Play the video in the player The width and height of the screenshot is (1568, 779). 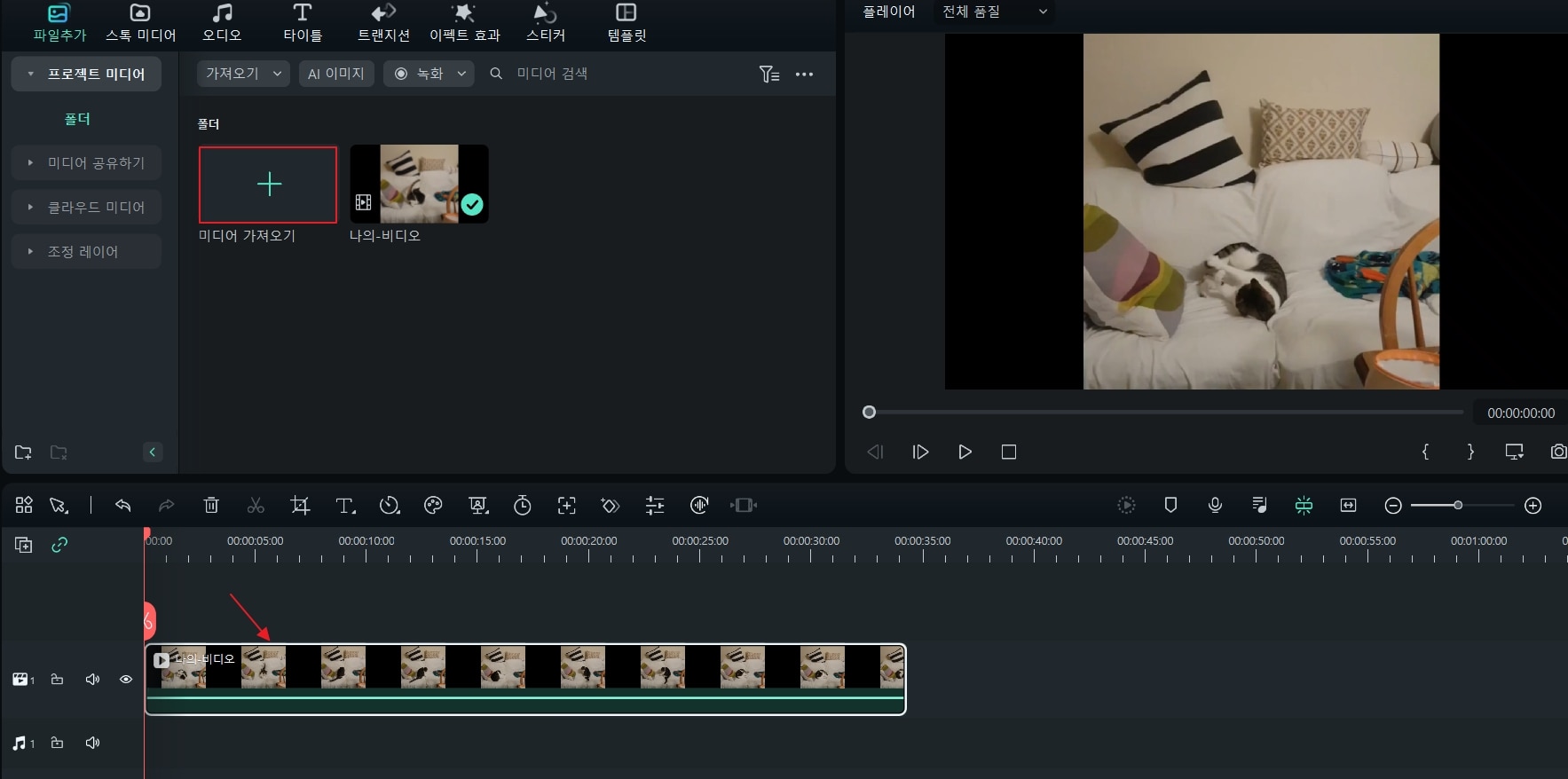pyautogui.click(x=965, y=452)
